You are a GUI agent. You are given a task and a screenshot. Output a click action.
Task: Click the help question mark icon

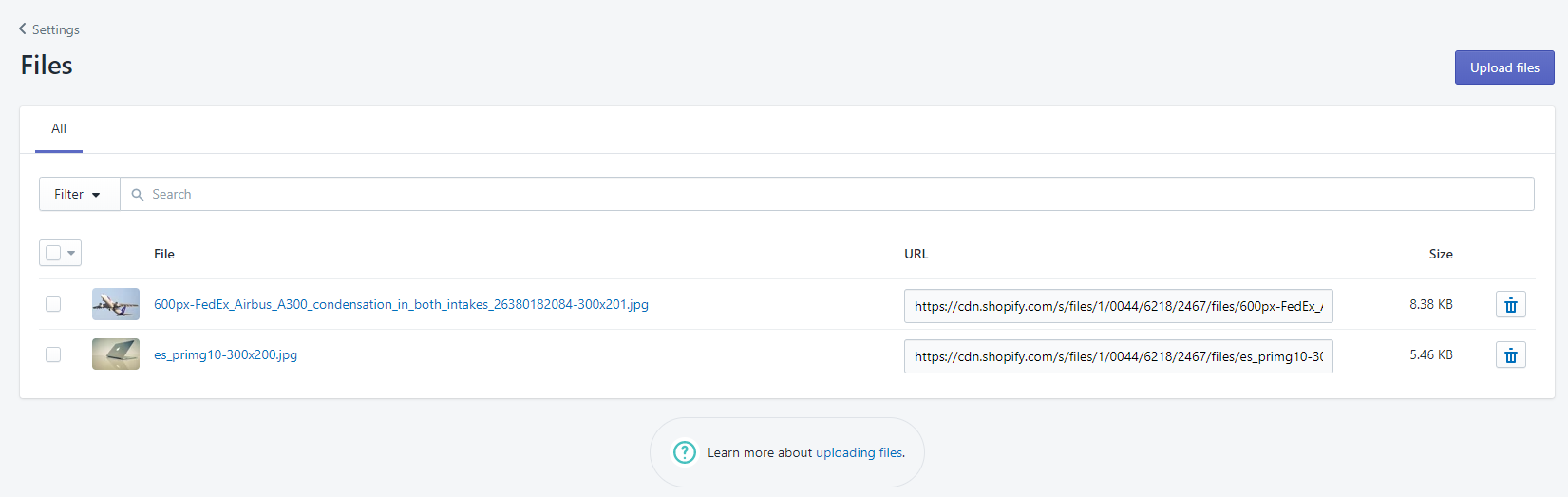pyautogui.click(x=684, y=452)
